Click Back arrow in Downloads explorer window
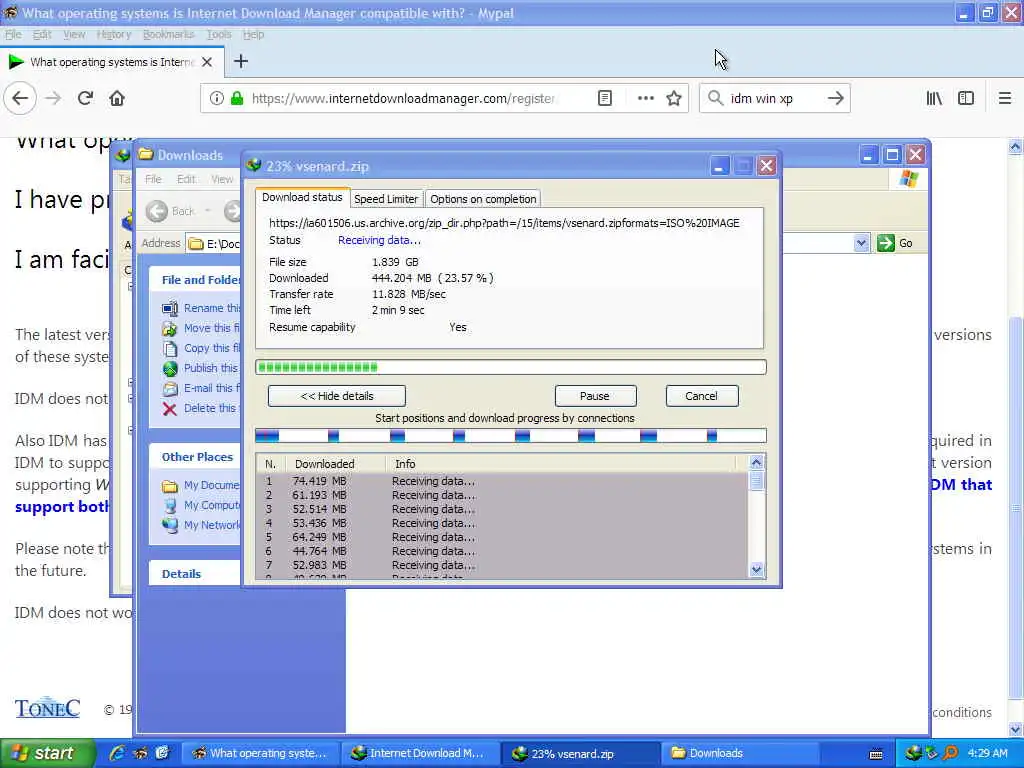This screenshot has height=768, width=1024. (x=157, y=211)
